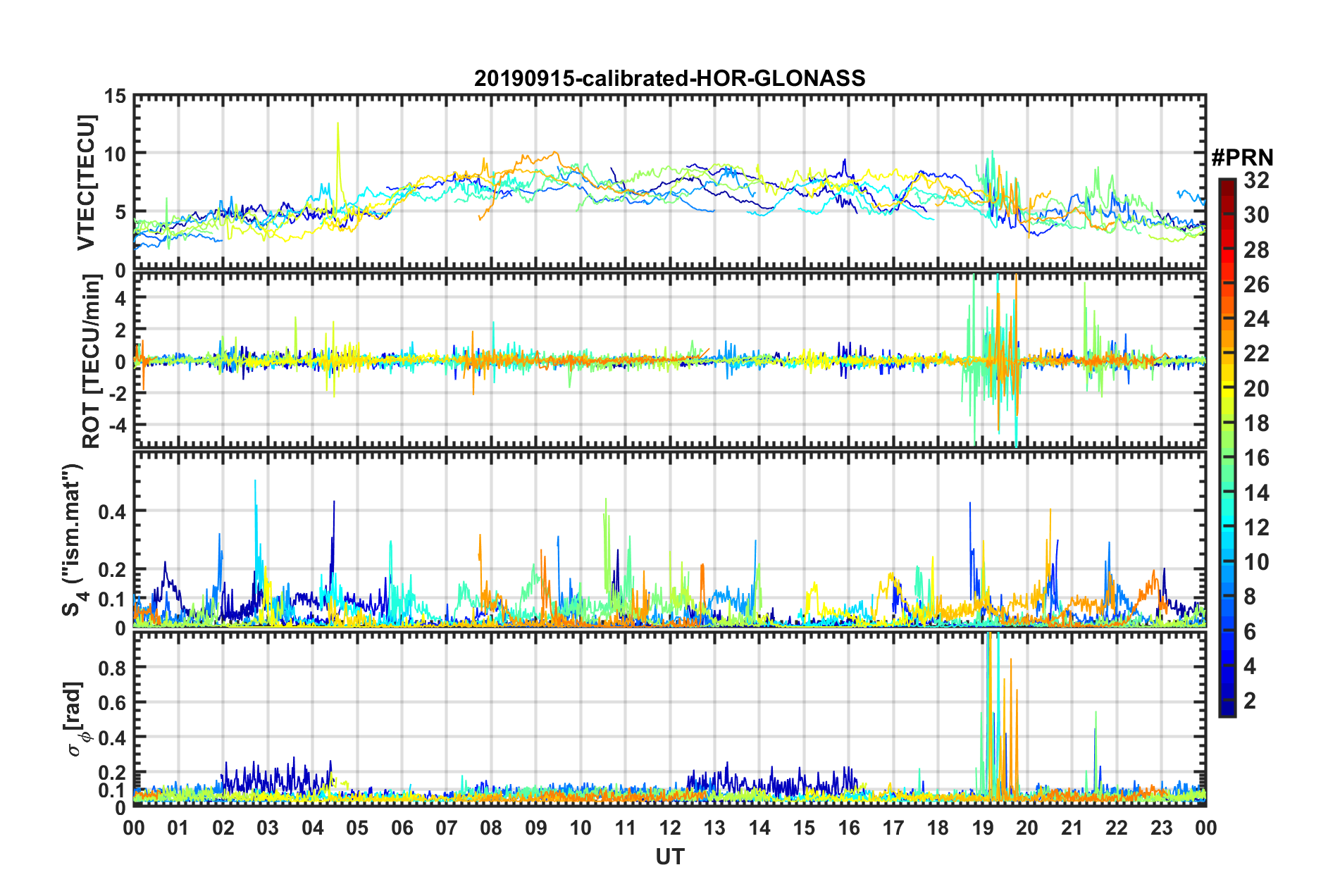This screenshot has height=896, width=1340.
Task: Click the #PRN colorbar title
Action: tap(1242, 158)
